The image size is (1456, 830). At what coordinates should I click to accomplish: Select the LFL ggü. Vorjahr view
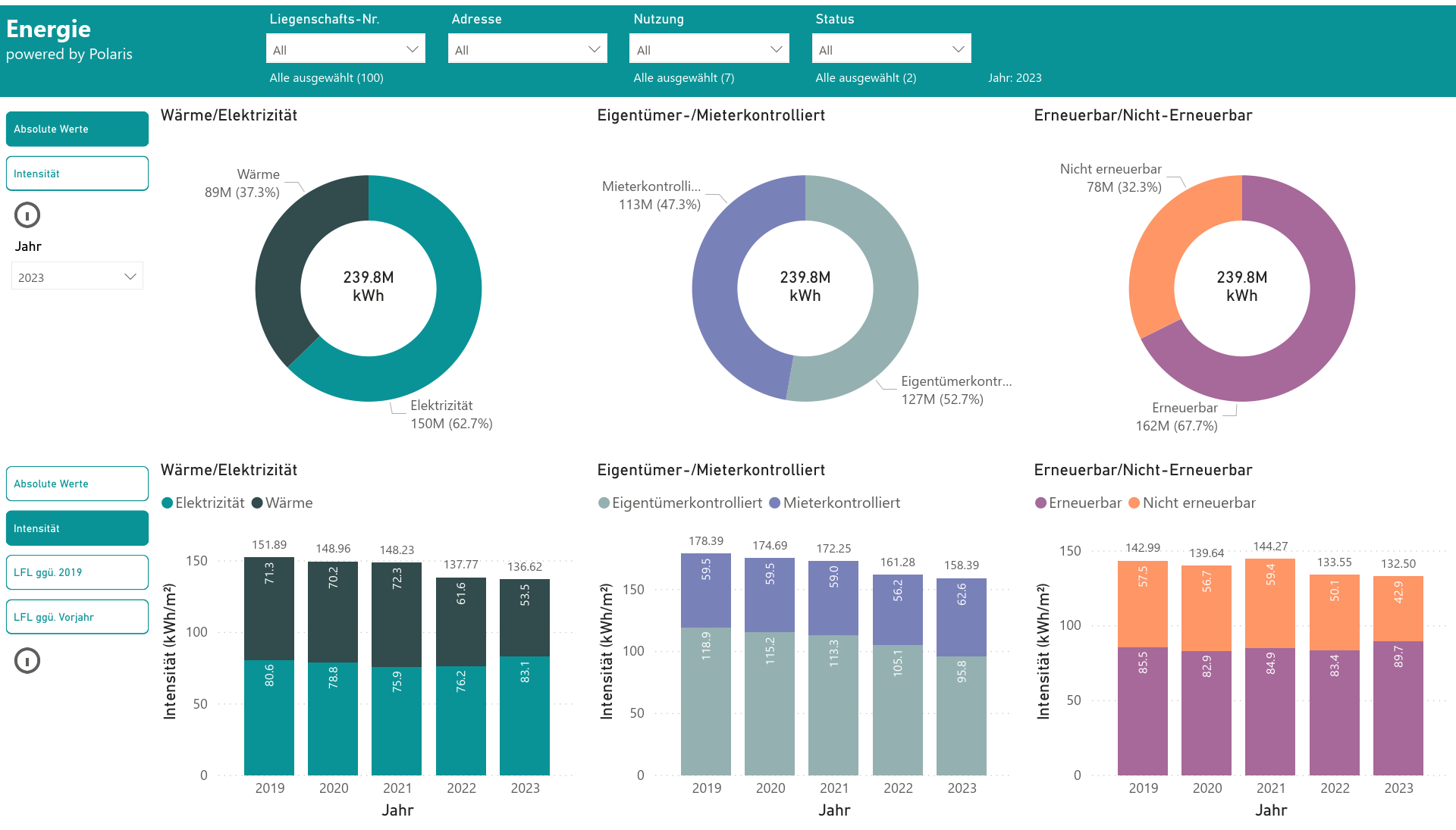pos(77,617)
